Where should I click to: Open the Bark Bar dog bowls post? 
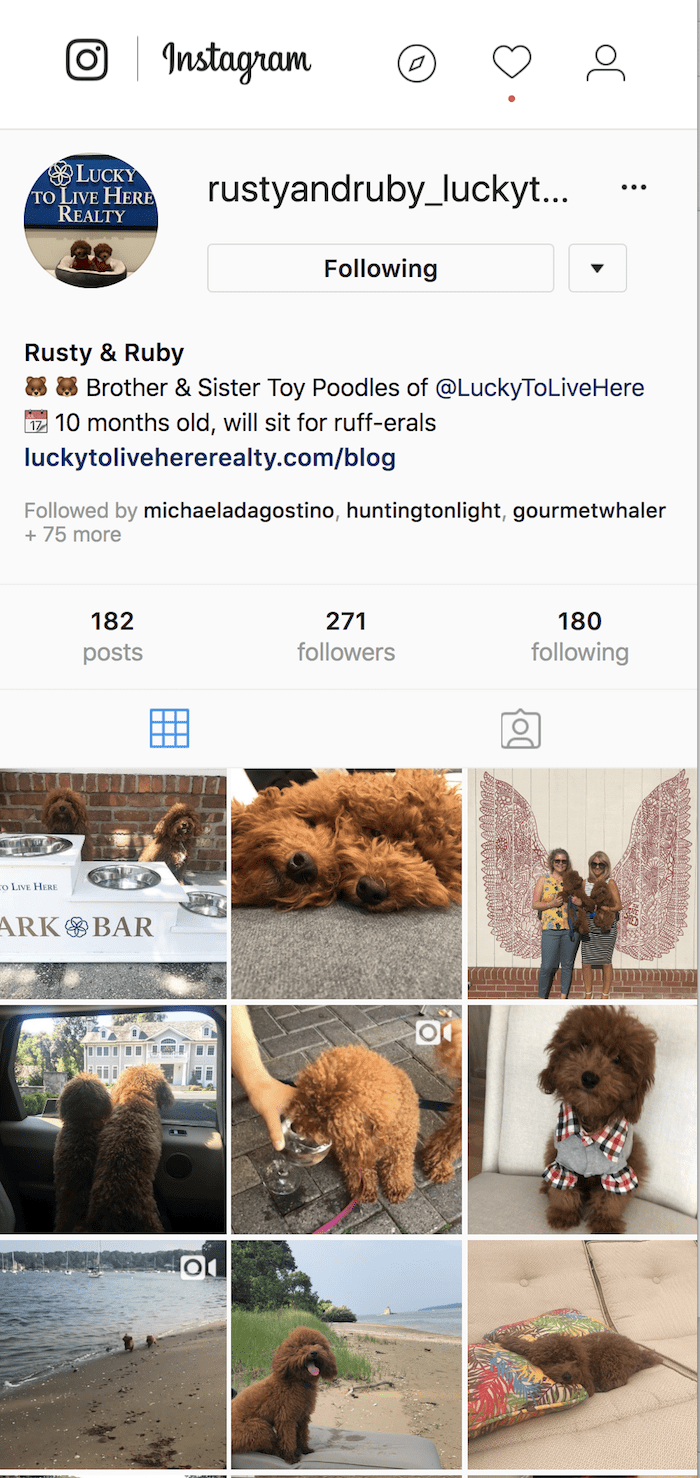pyautogui.click(x=113, y=884)
